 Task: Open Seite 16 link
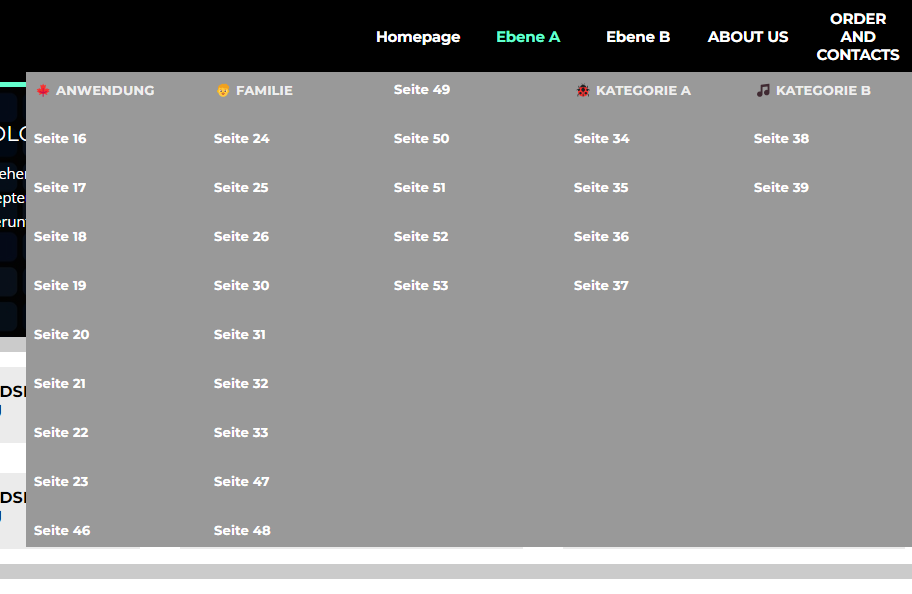click(x=60, y=139)
